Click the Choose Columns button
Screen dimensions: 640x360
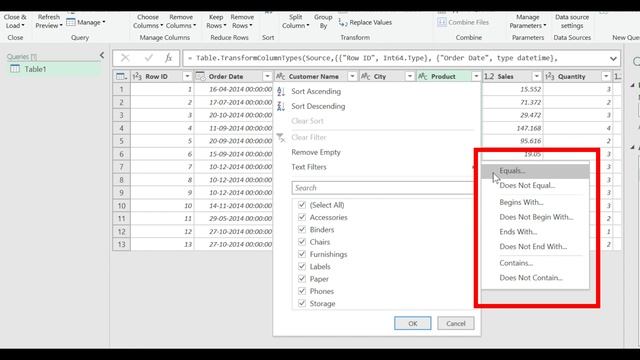148,21
